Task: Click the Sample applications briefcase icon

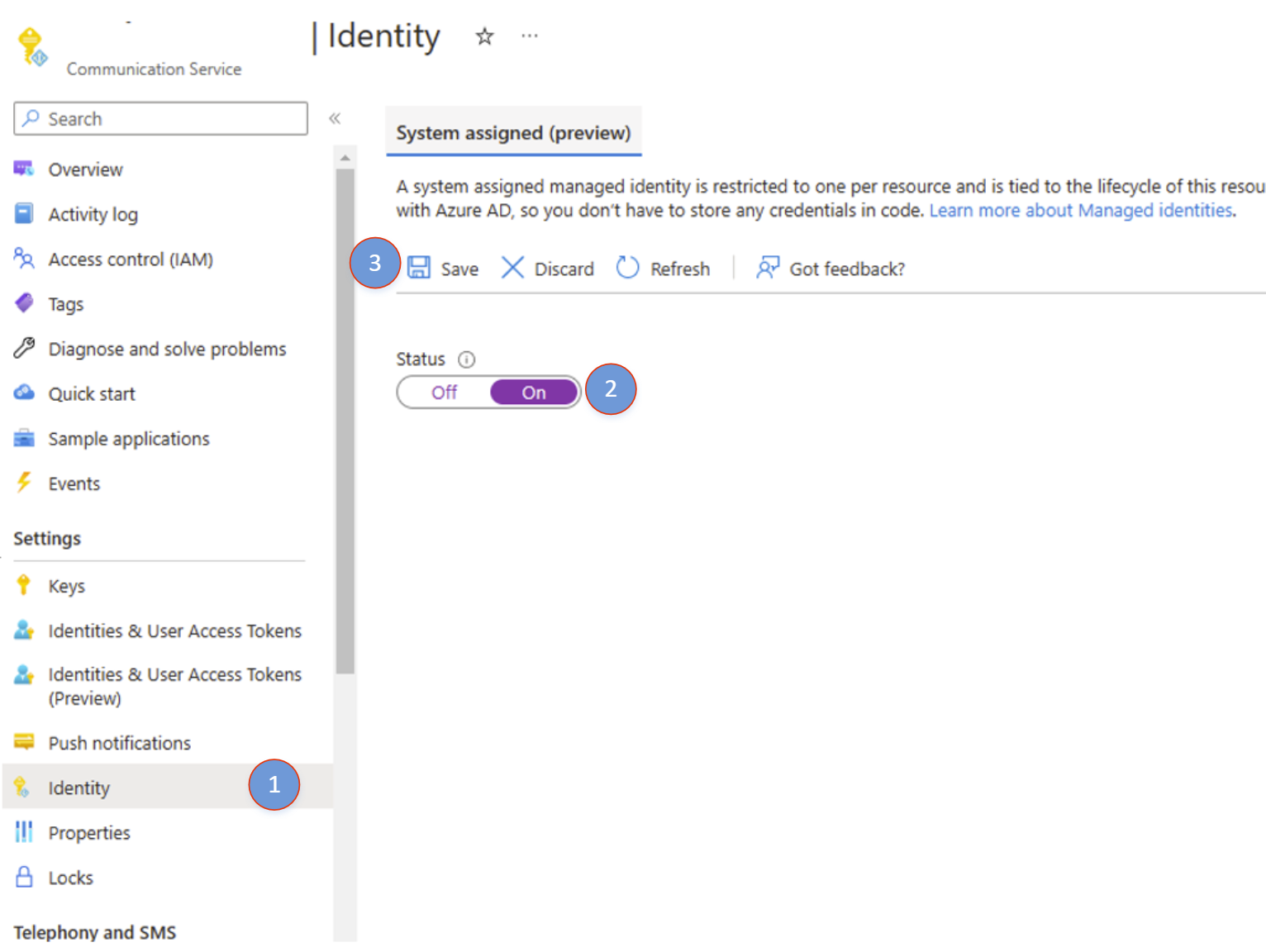Action: click(x=24, y=437)
